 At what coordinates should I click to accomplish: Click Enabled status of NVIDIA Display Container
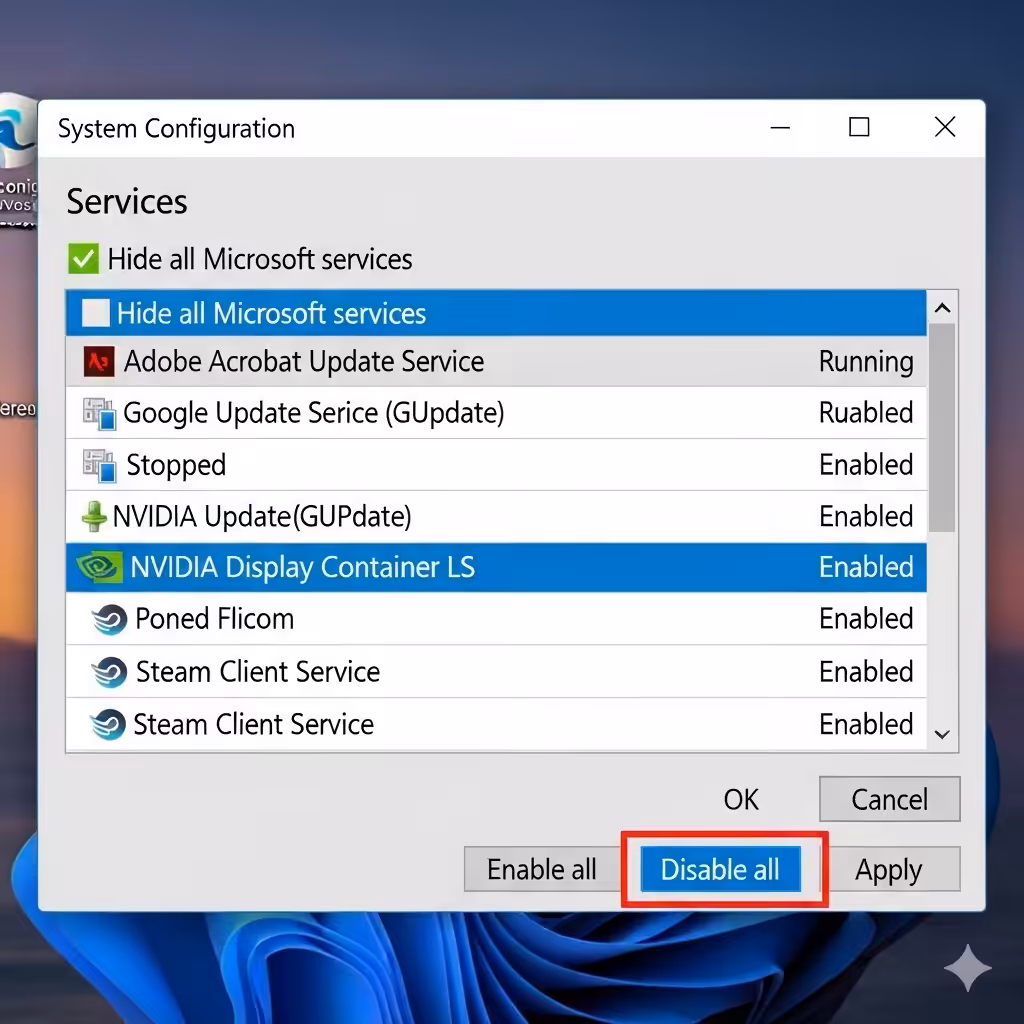(866, 568)
